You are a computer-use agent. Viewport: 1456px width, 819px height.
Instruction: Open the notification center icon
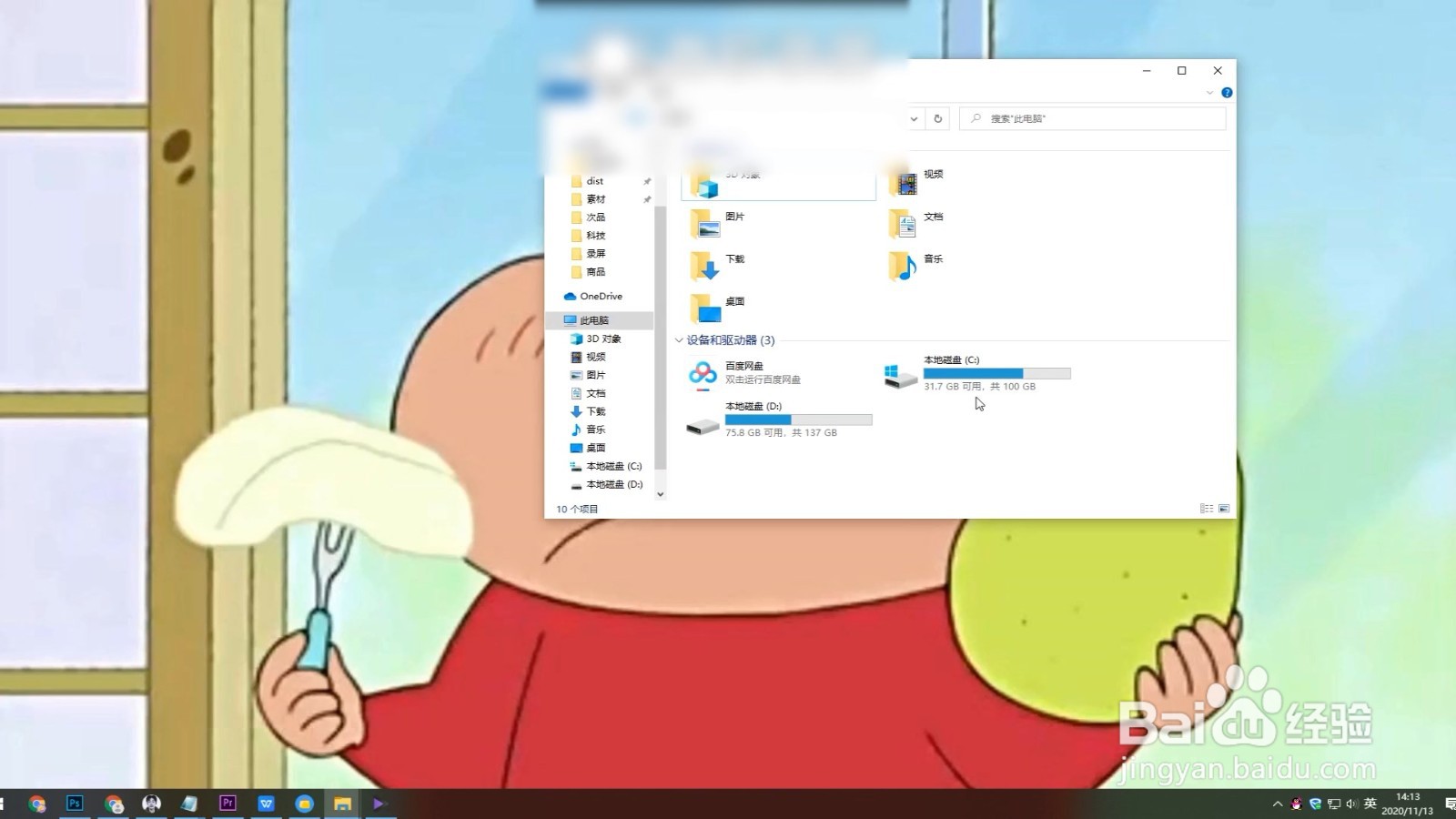[1449, 804]
